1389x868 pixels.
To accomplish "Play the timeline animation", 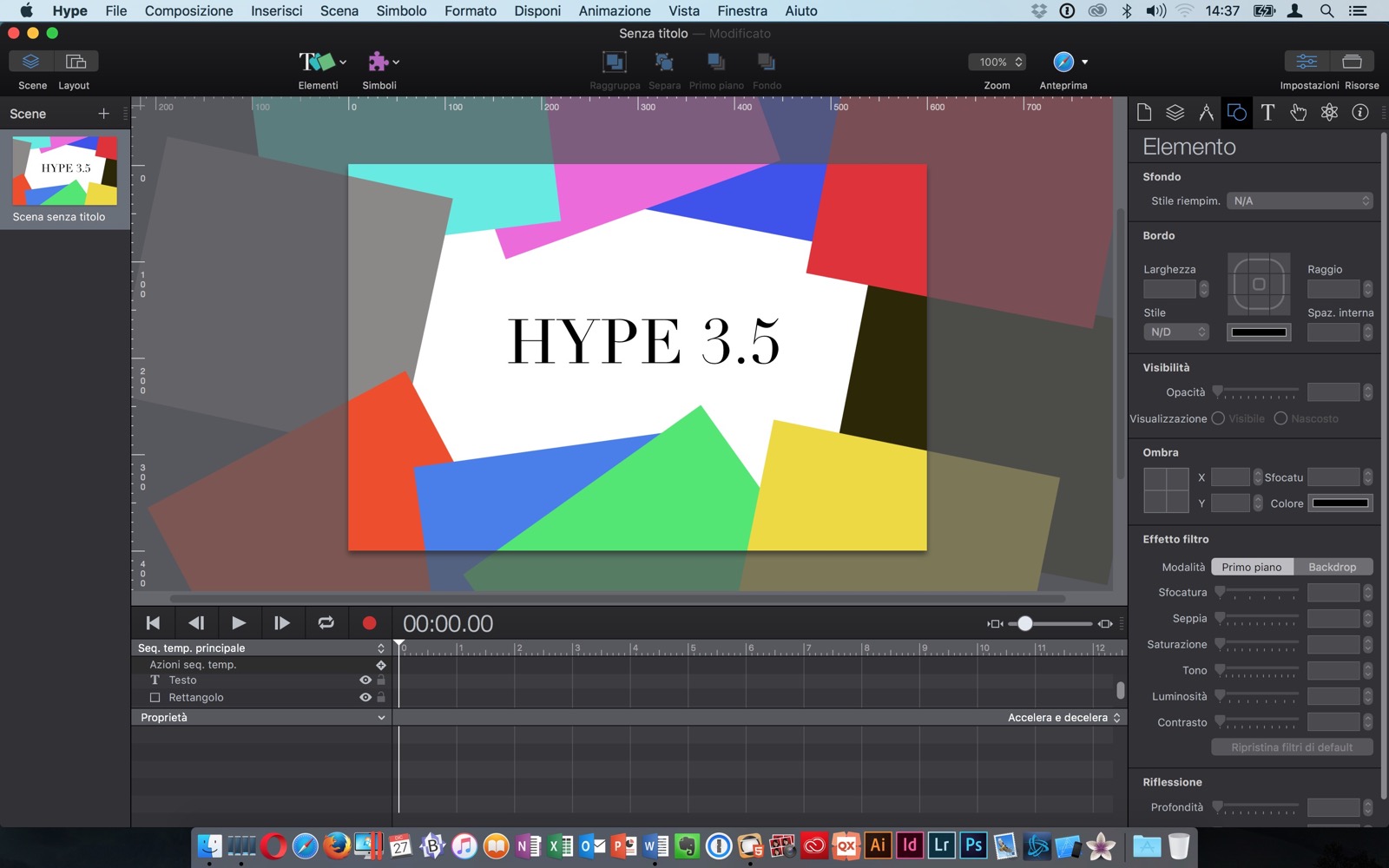I will coord(239,623).
